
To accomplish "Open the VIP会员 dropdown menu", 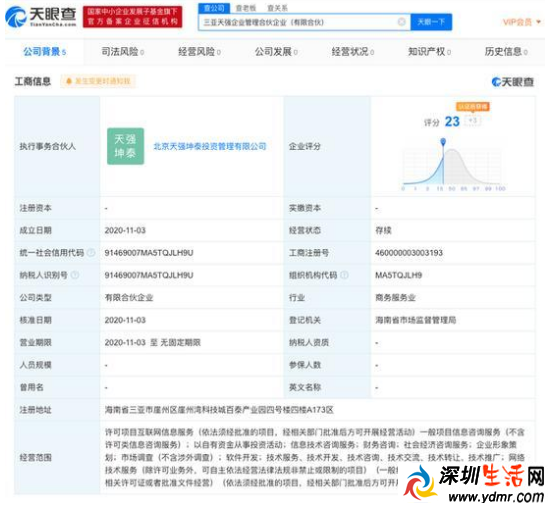I will pos(522,22).
